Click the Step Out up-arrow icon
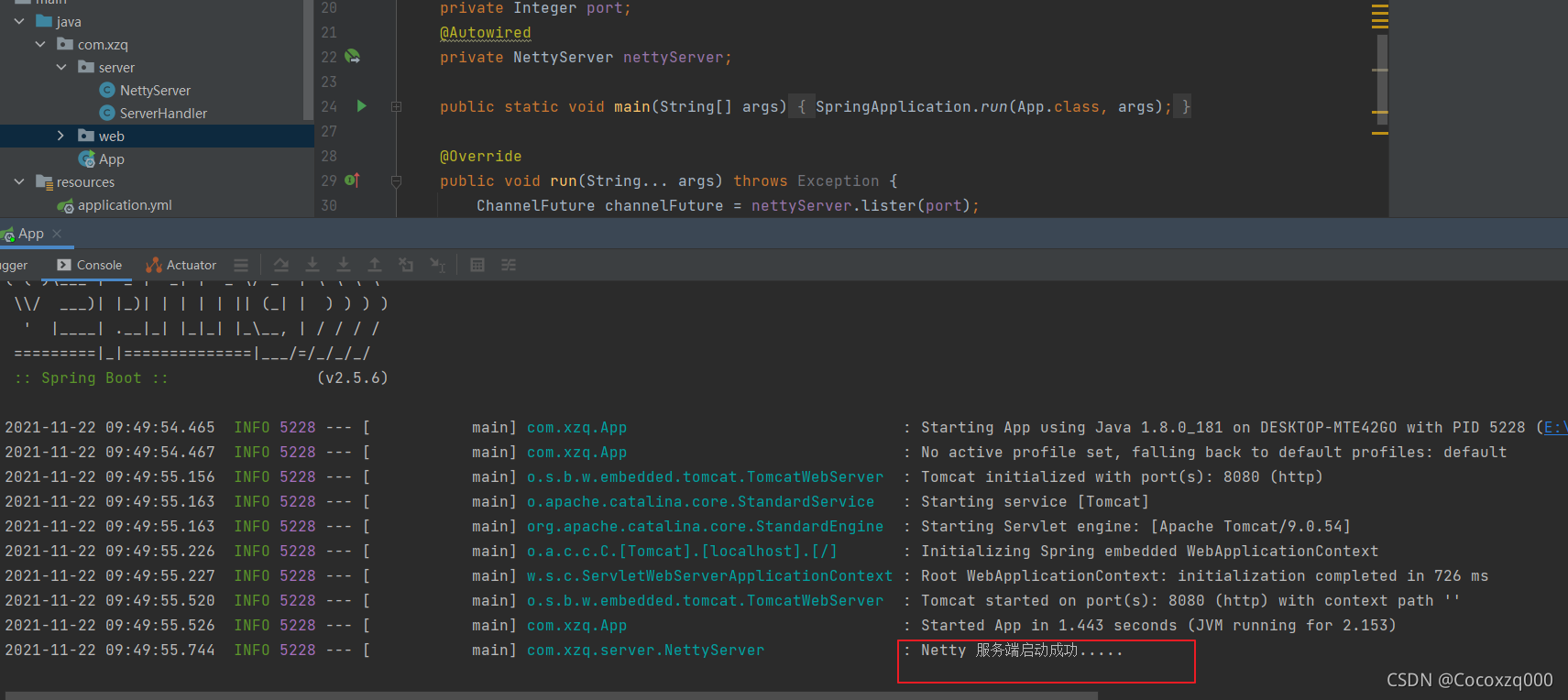Screen dimensions: 1568x700 pos(375,265)
